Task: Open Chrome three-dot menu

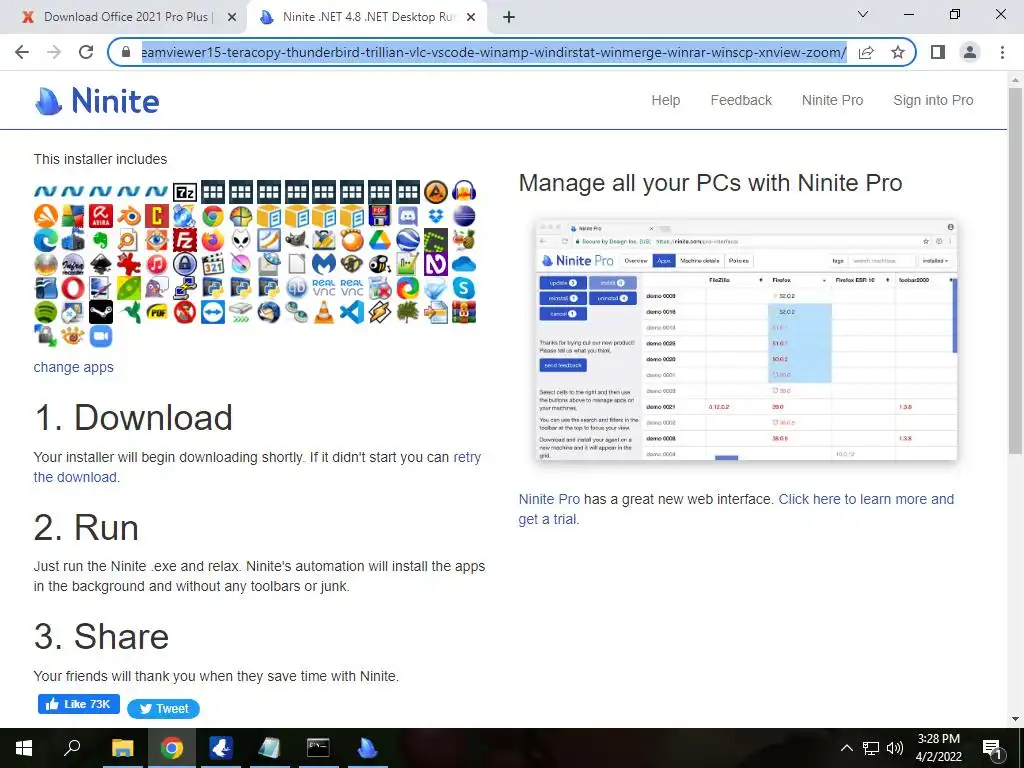Action: tap(1002, 52)
